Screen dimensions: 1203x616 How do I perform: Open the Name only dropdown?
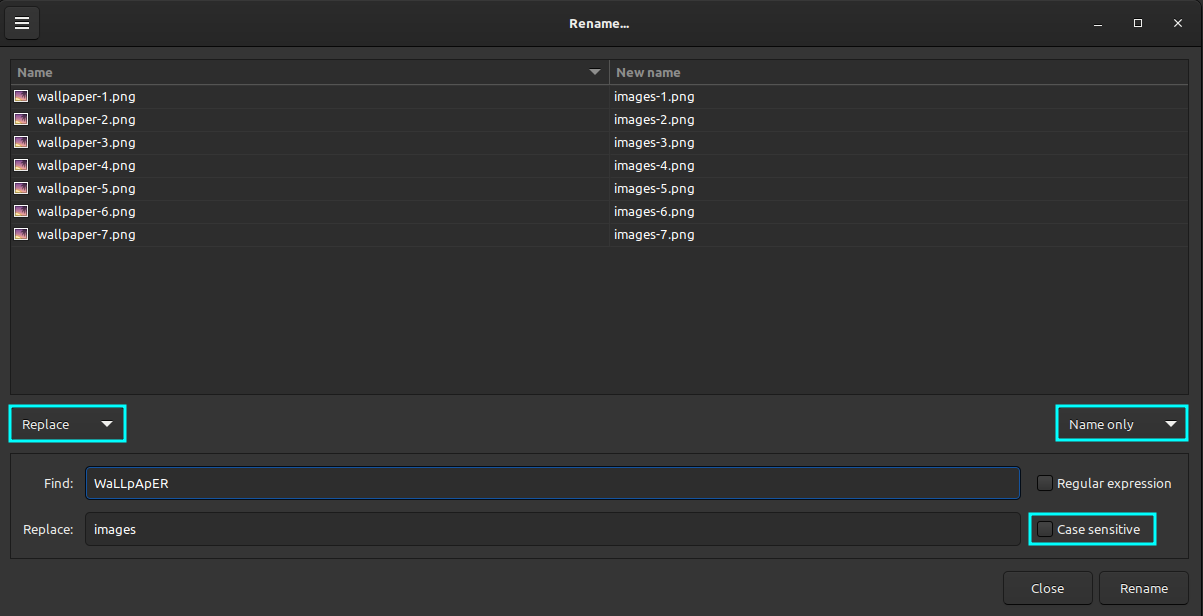click(x=1121, y=423)
